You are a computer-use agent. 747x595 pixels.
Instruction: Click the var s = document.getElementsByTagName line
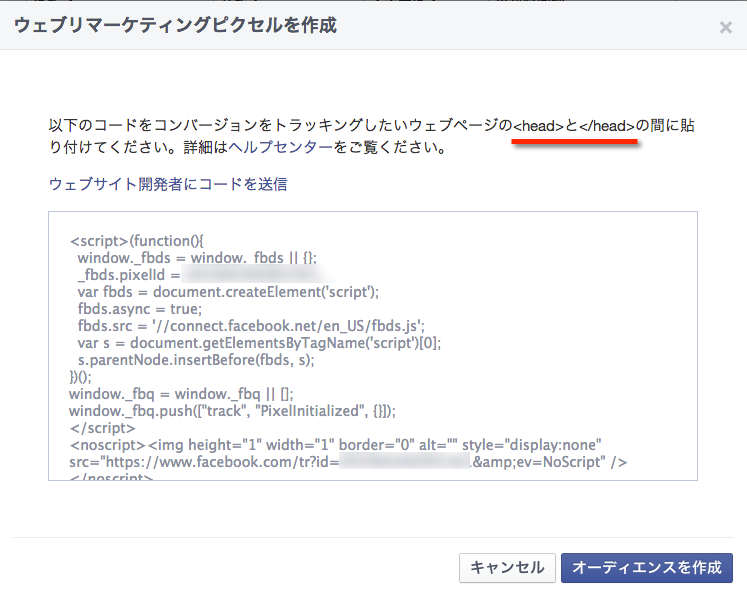click(259, 343)
